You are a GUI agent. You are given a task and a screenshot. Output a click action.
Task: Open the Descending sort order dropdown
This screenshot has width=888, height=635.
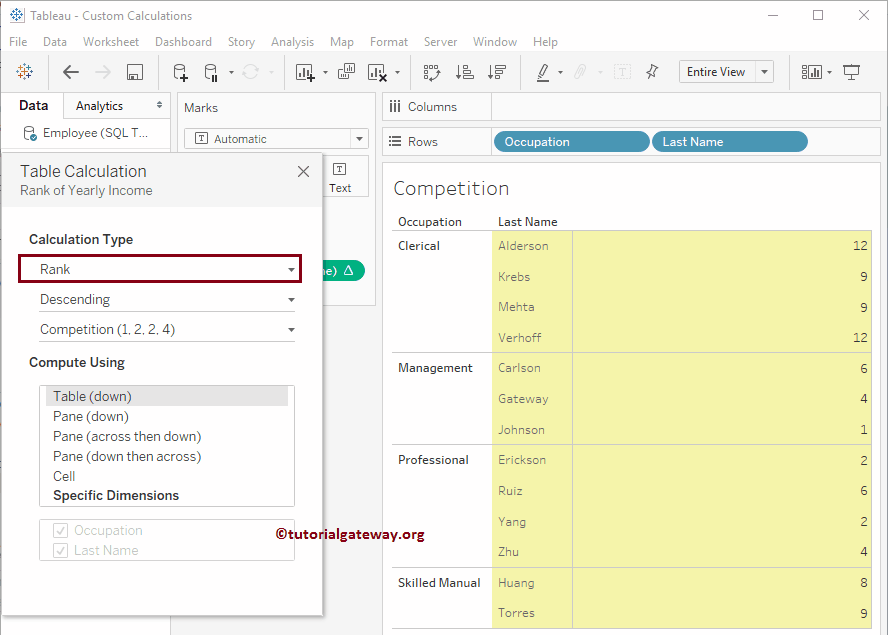tap(166, 299)
